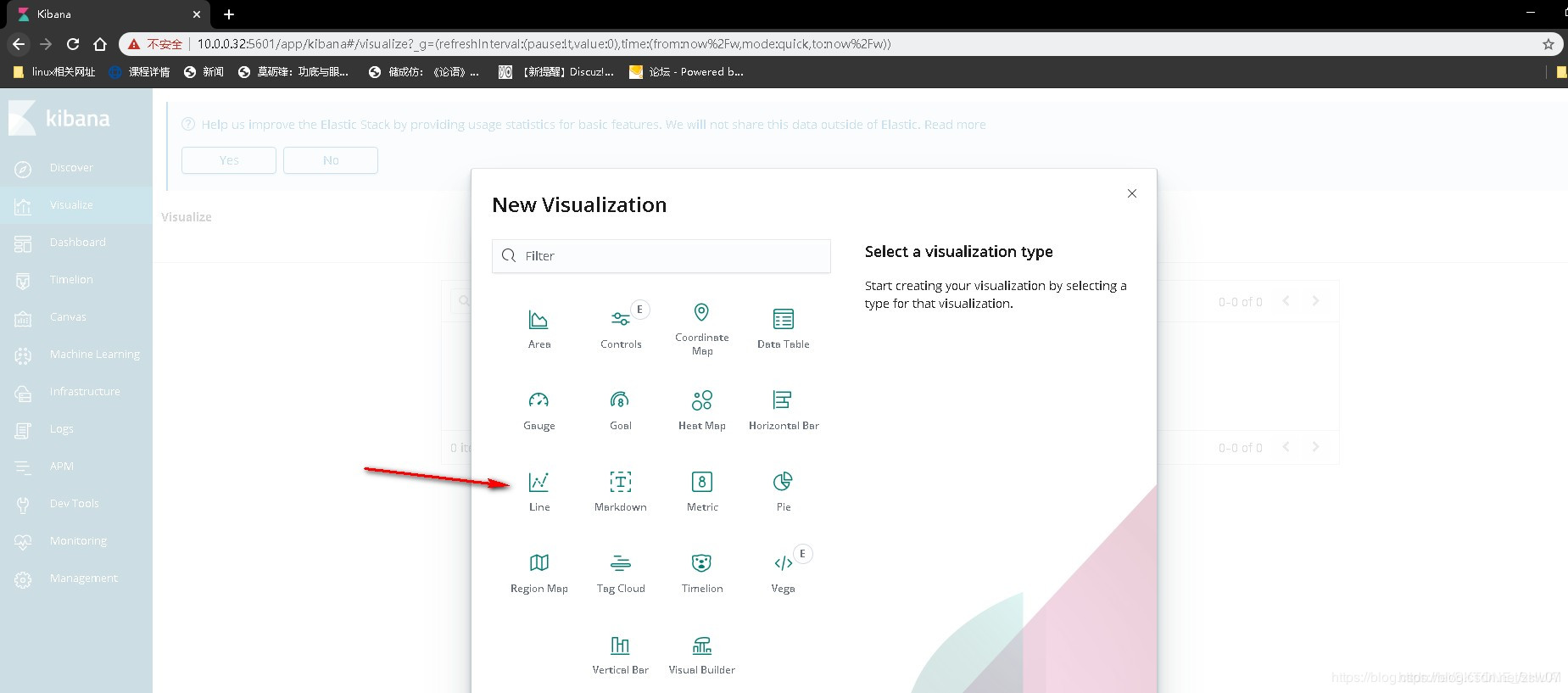
Task: Choose the Area visualization type
Action: (x=538, y=329)
